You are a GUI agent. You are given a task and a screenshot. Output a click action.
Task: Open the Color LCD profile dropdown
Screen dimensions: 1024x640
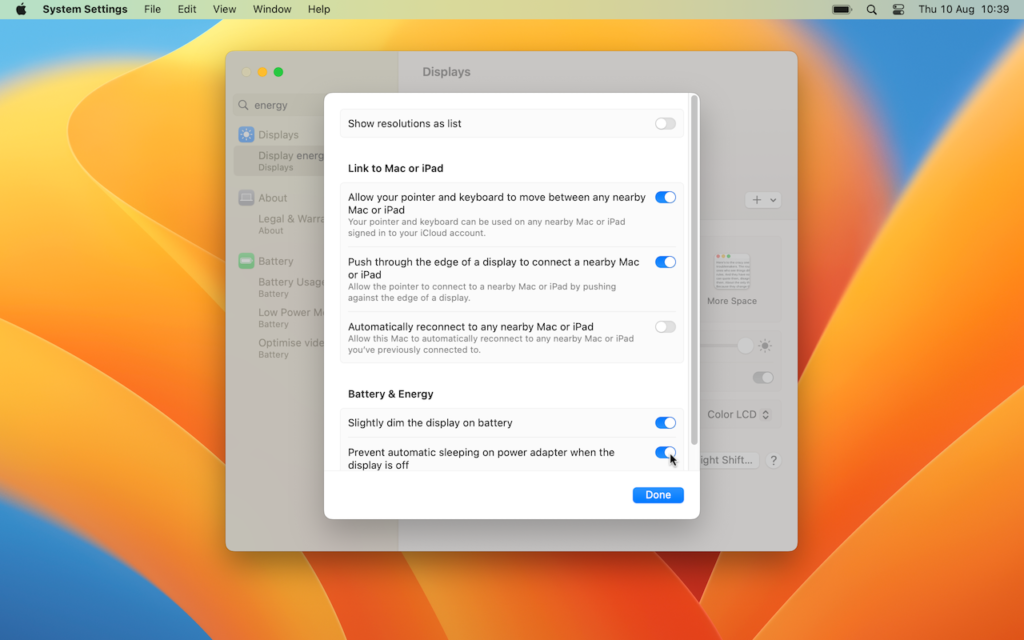[739, 414]
